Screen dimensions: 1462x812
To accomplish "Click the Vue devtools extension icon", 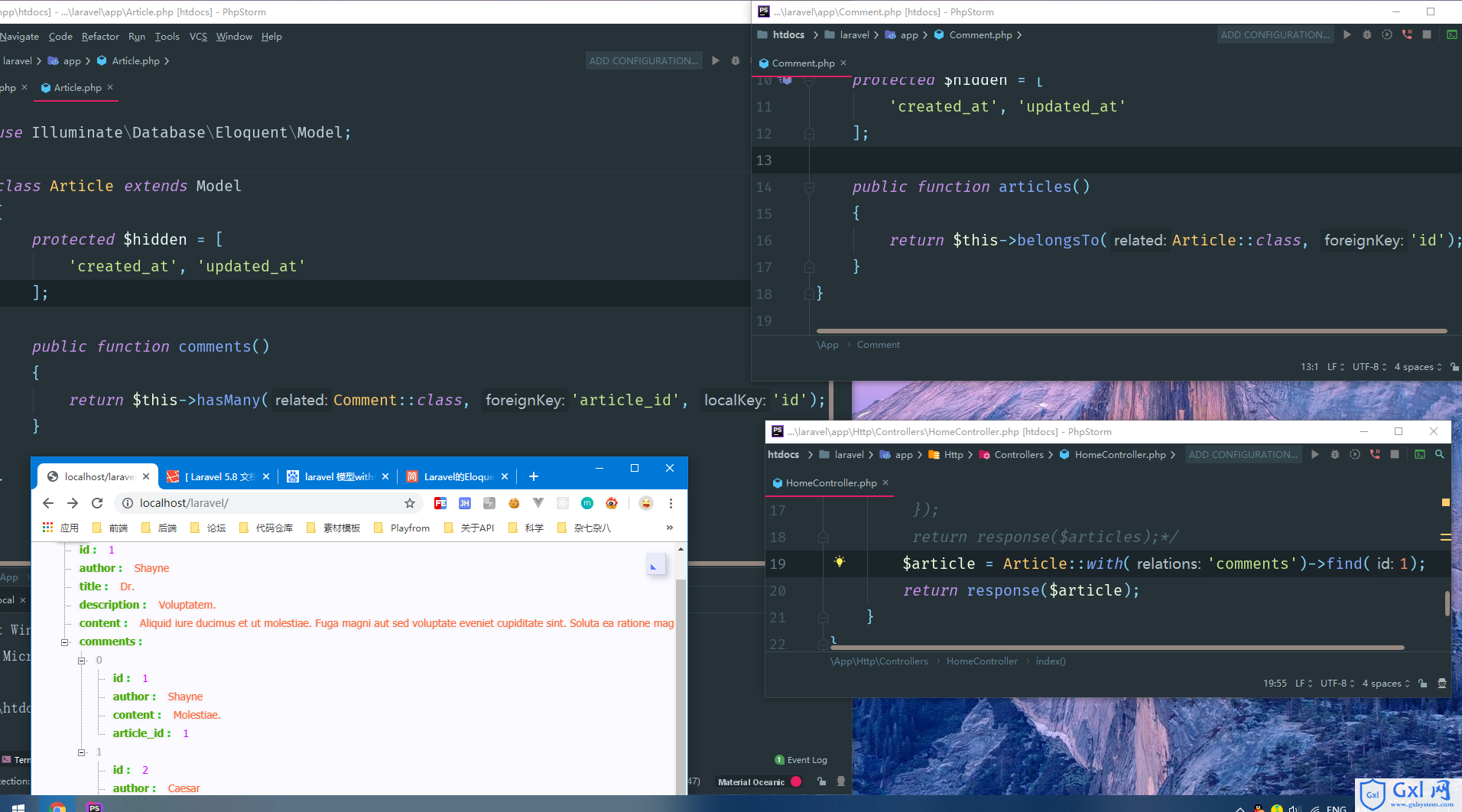I will [x=538, y=502].
